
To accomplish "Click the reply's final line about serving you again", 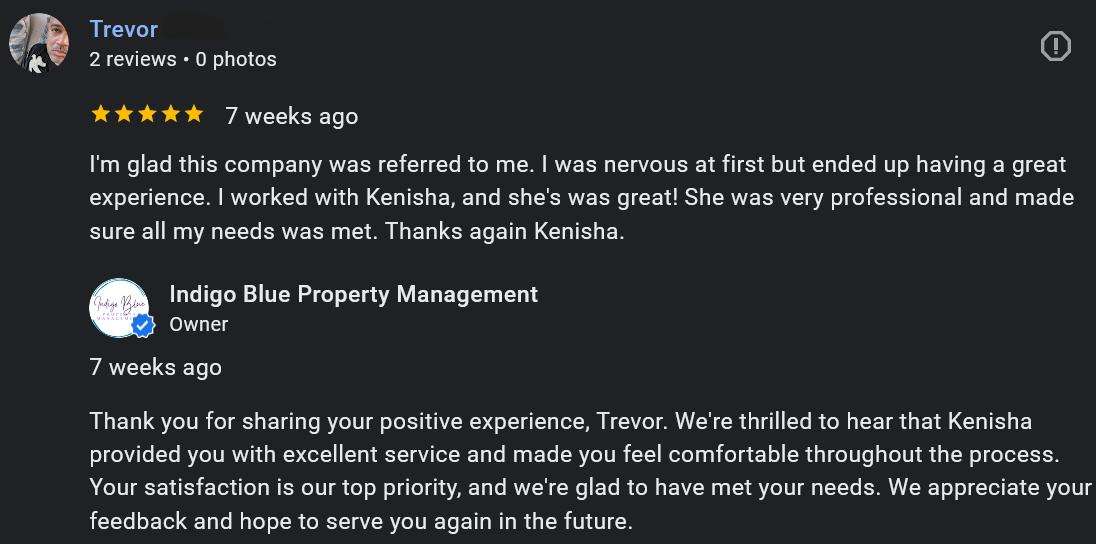I will pyautogui.click(x=361, y=521).
